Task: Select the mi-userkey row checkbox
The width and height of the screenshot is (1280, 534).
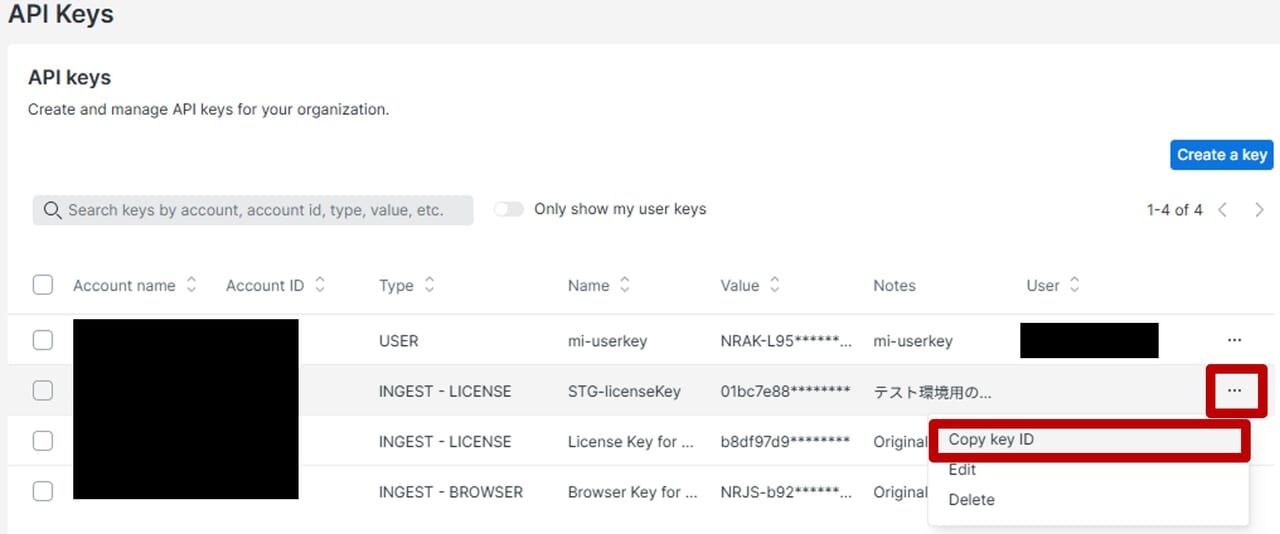Action: click(43, 340)
